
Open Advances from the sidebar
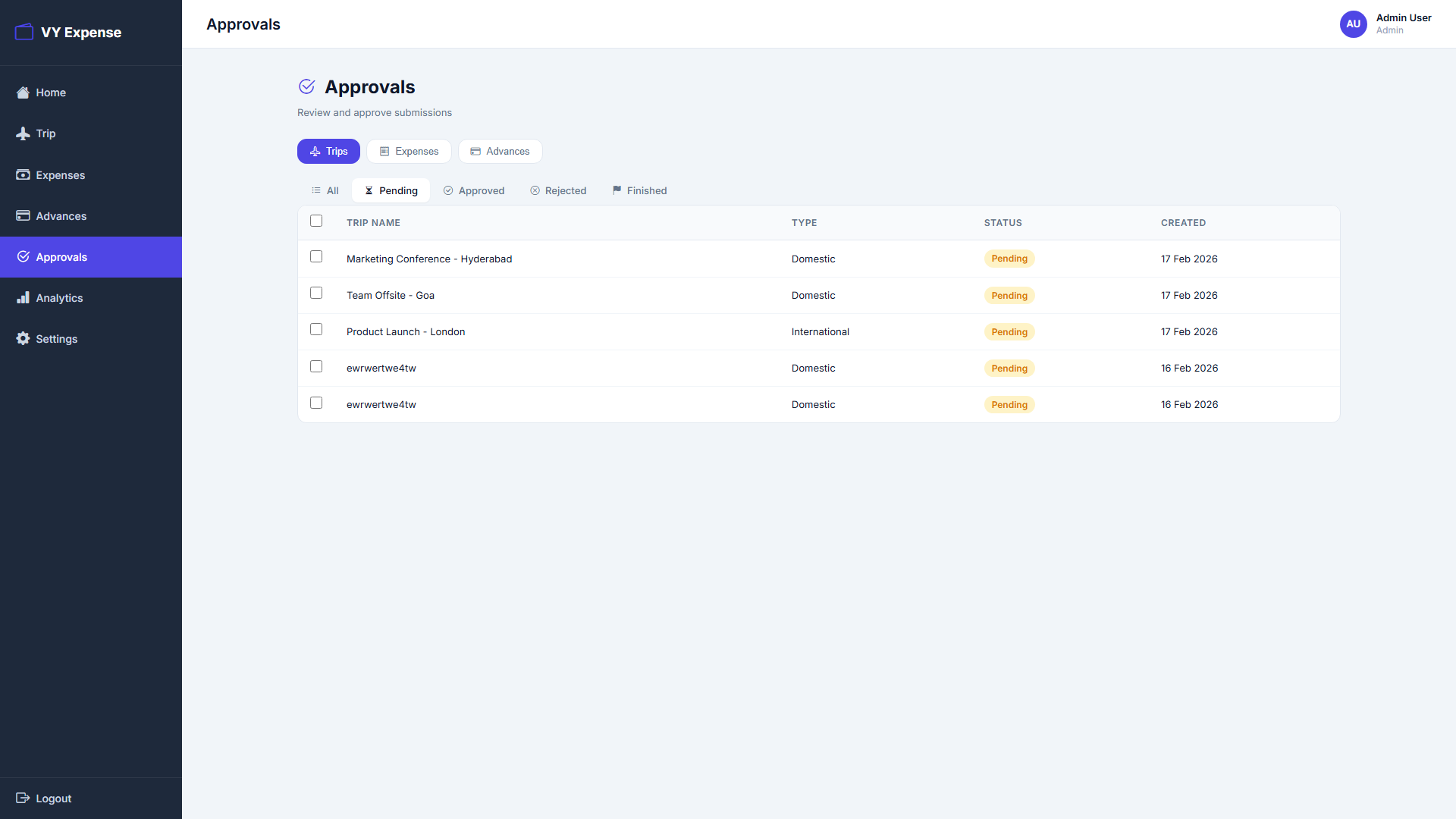[22, 215]
